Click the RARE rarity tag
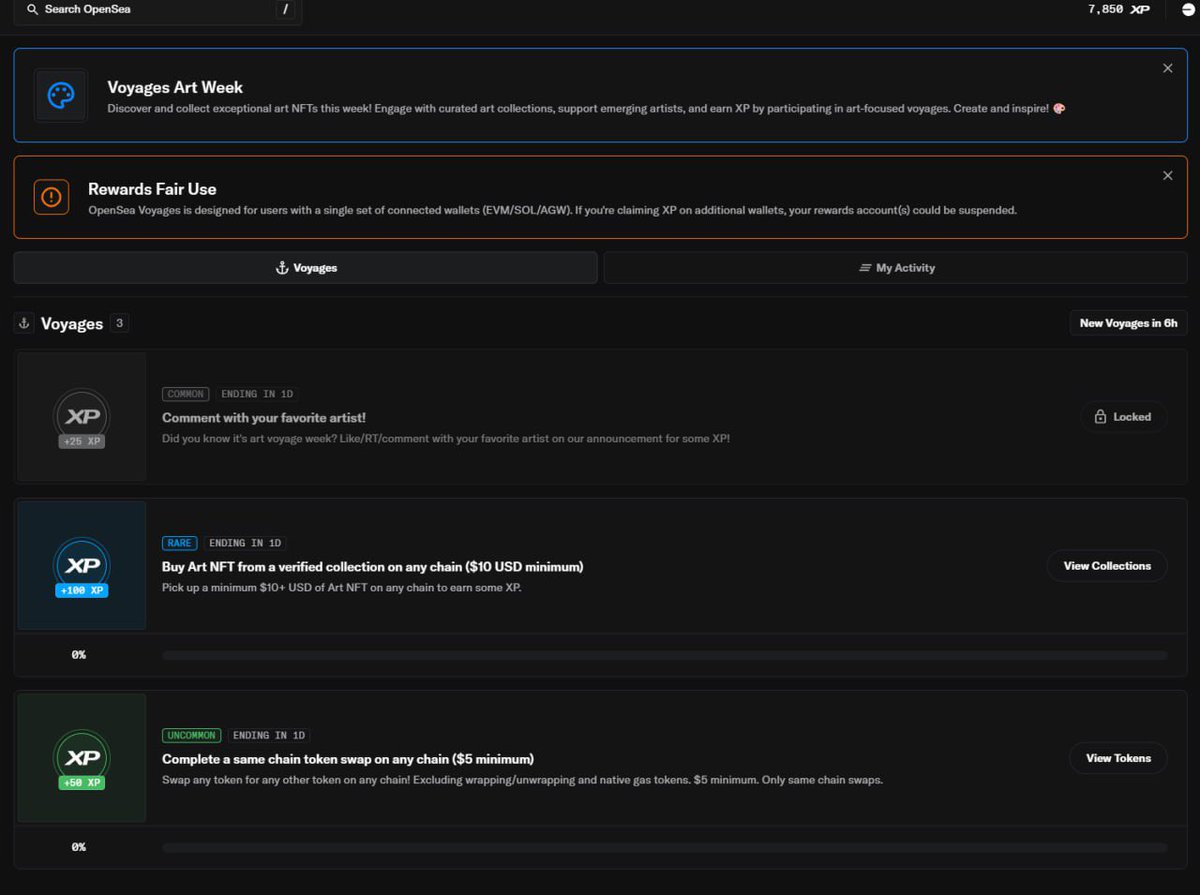 180,543
